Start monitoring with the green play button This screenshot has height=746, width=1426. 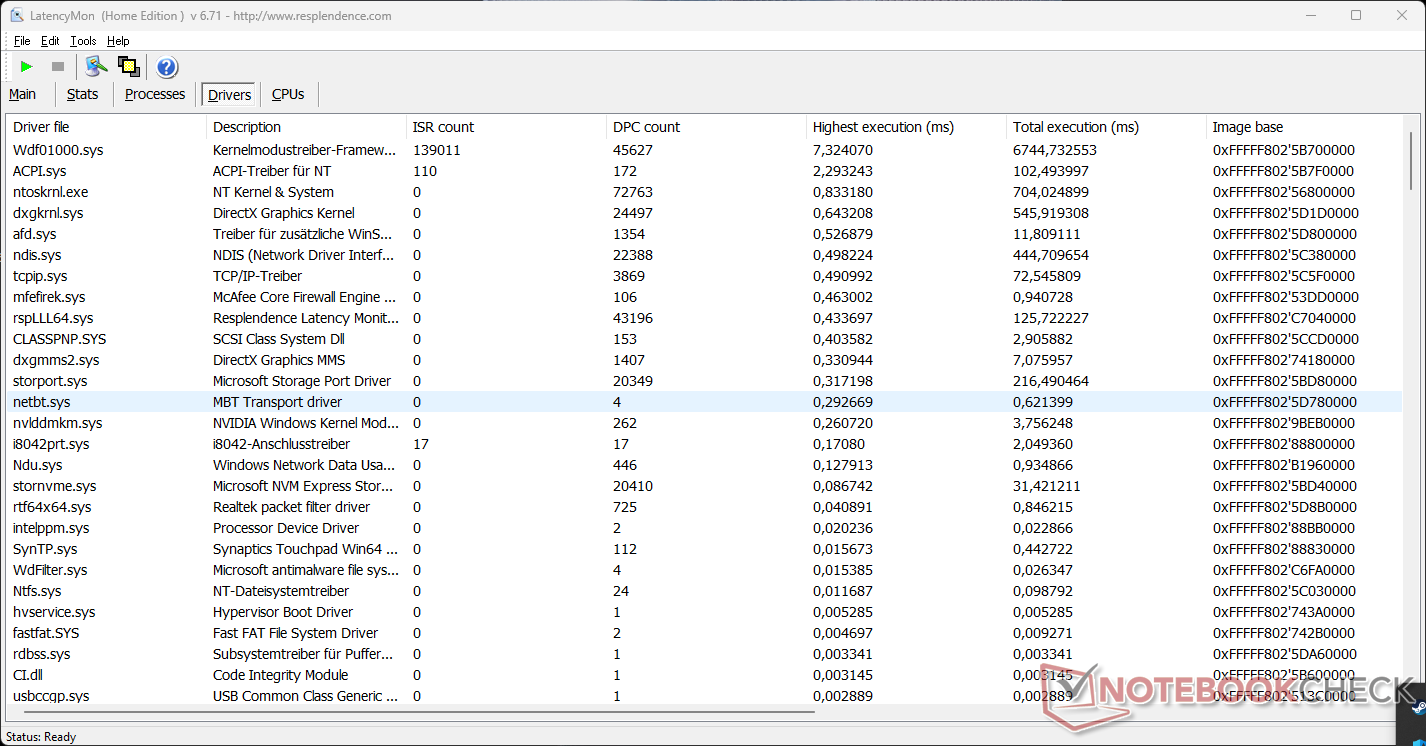27,67
